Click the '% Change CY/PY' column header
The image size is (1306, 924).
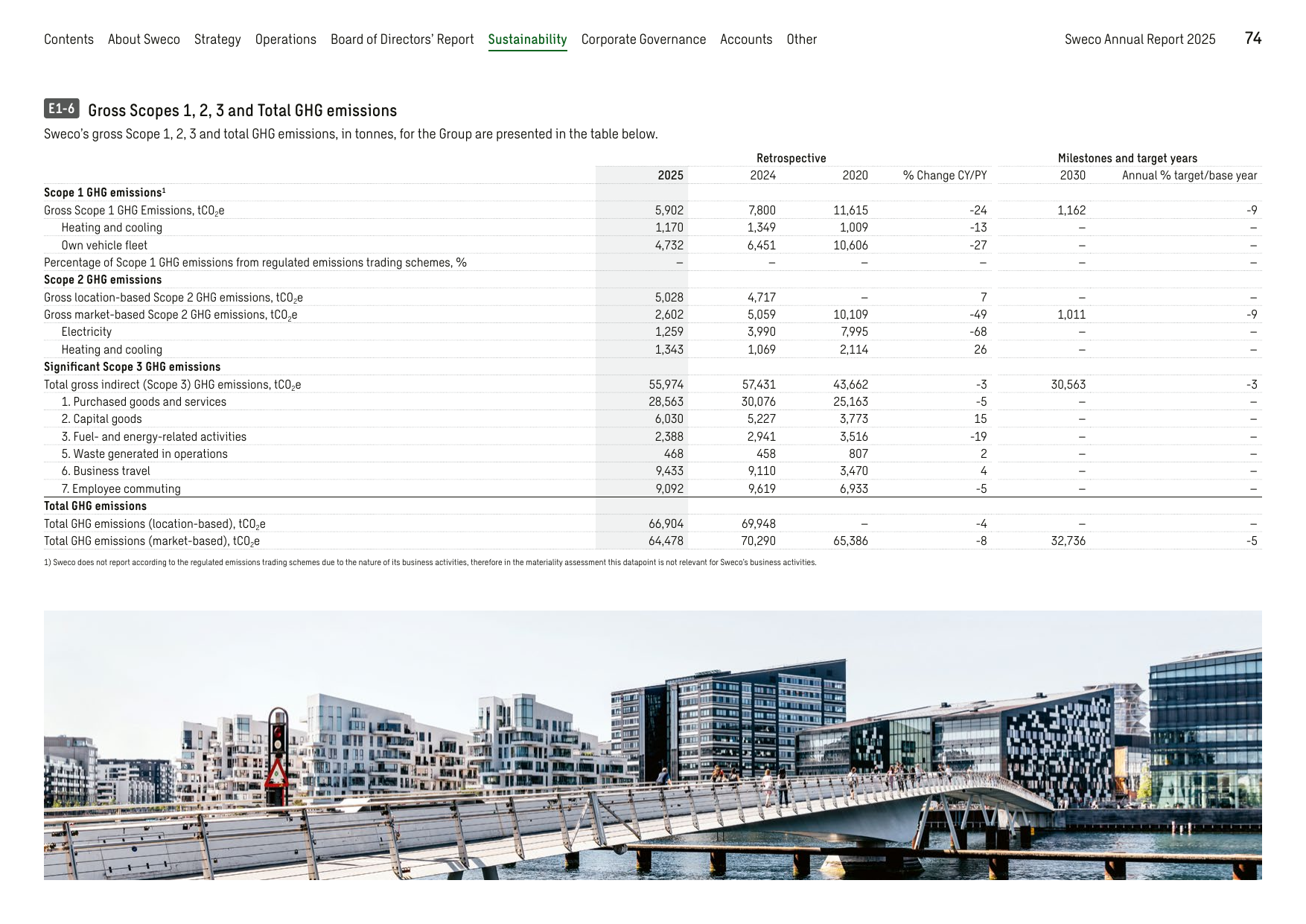click(945, 176)
